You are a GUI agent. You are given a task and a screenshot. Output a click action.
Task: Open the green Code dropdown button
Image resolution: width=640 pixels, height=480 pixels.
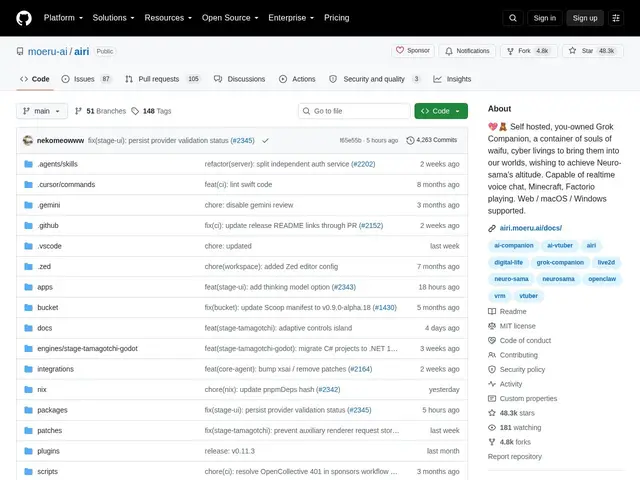click(441, 111)
